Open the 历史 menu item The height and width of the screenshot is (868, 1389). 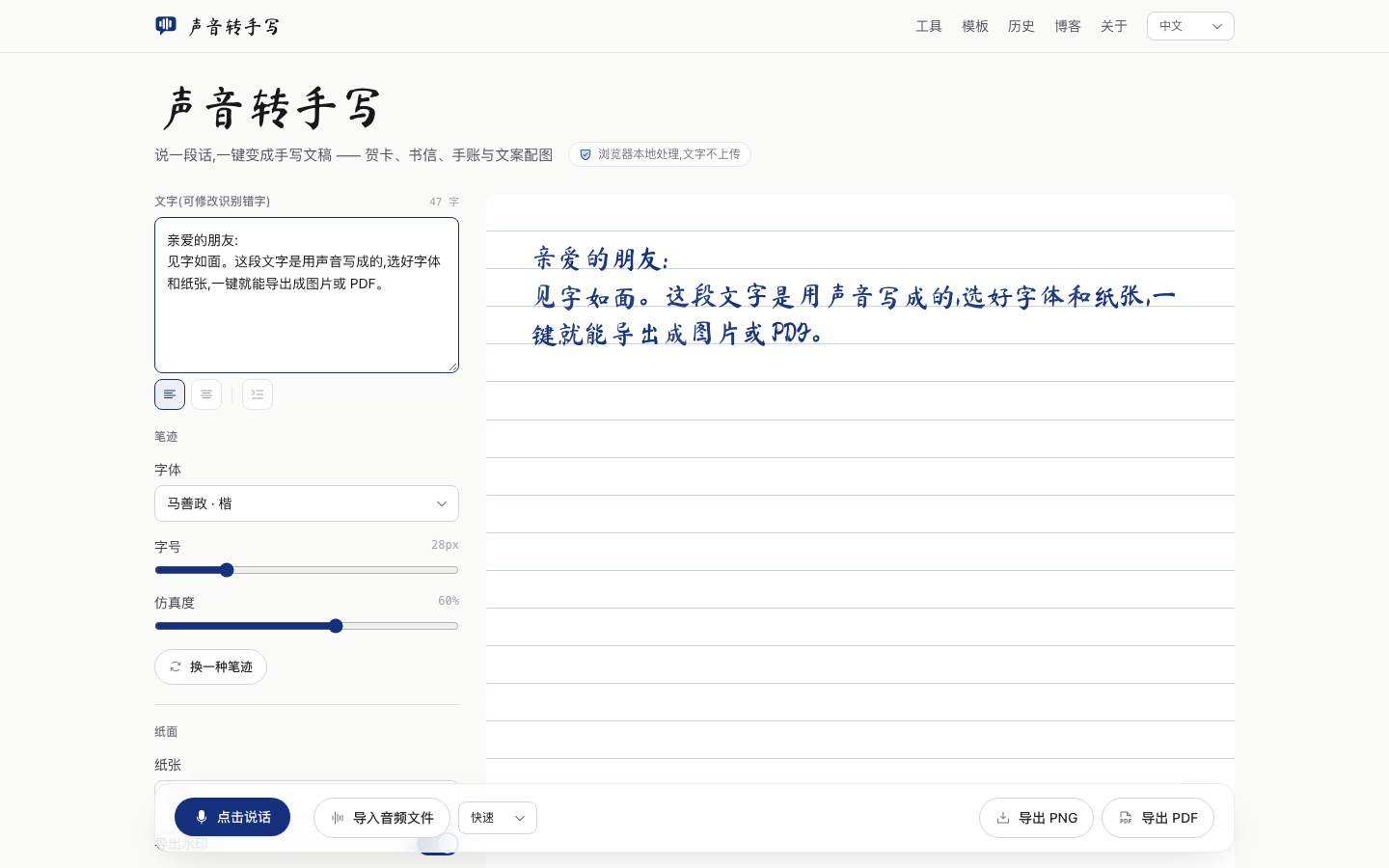pos(1021,26)
